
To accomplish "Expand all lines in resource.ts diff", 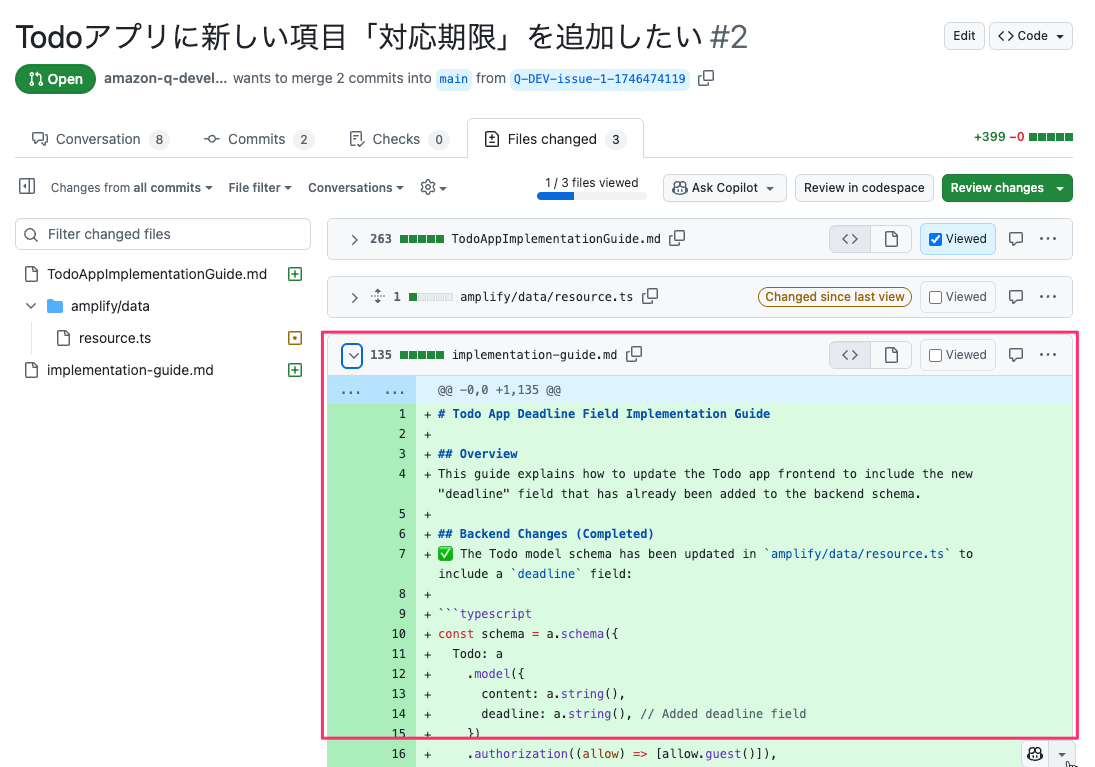I will coord(378,296).
